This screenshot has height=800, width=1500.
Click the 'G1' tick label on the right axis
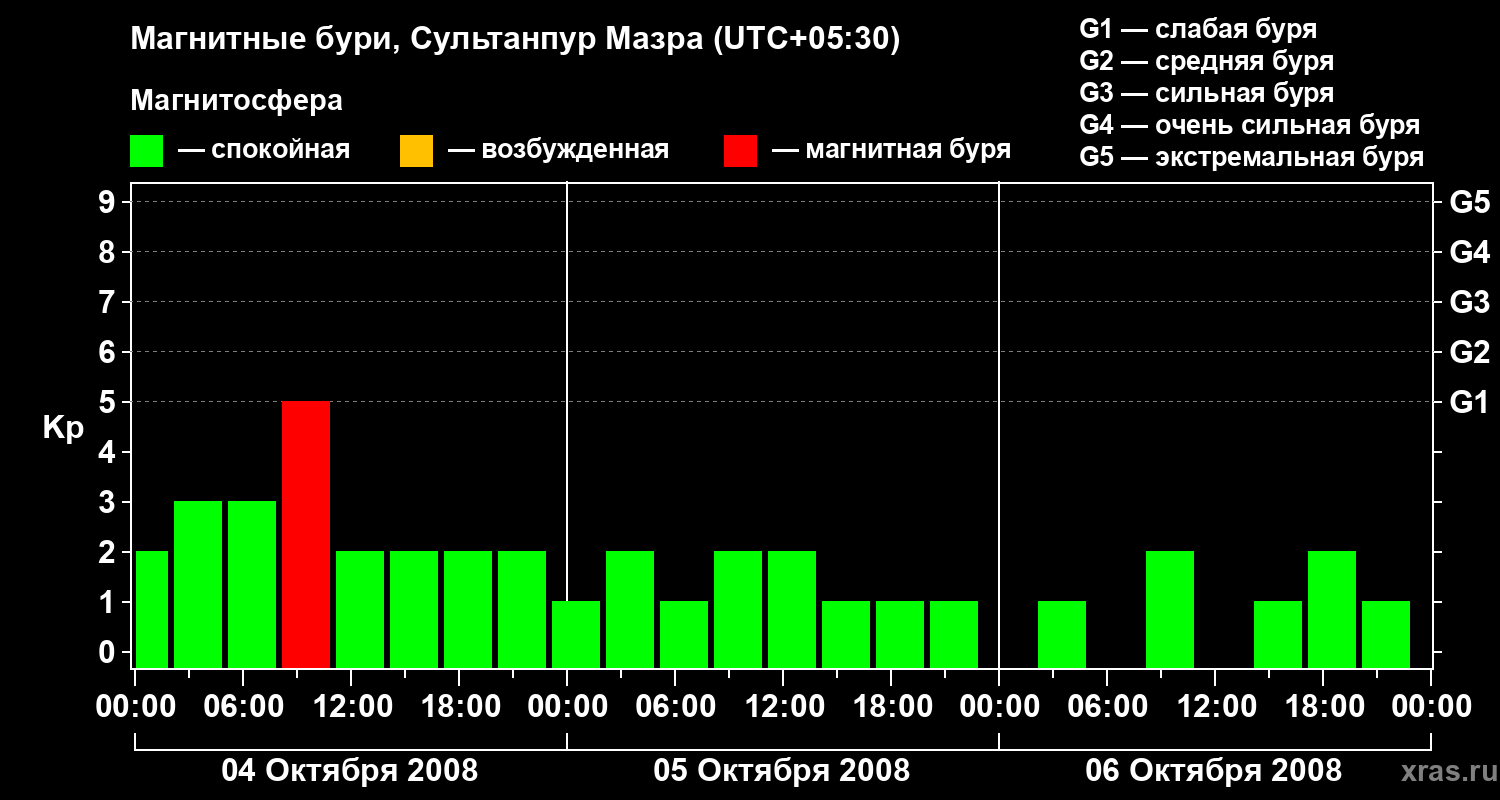click(1469, 402)
